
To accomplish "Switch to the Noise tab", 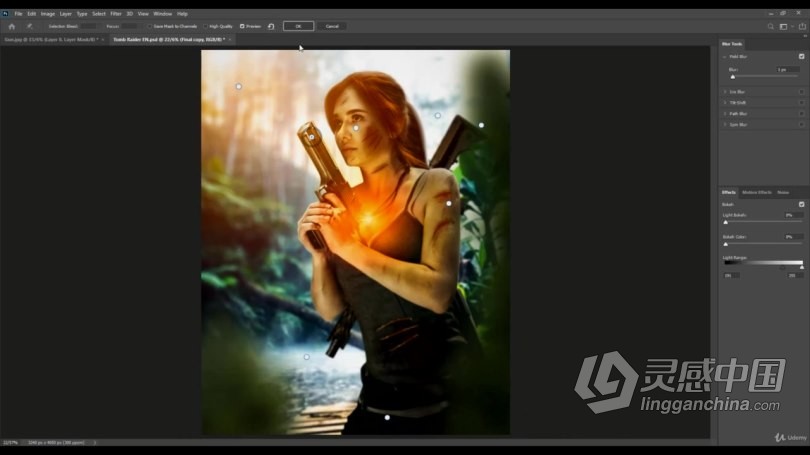I will click(x=783, y=192).
